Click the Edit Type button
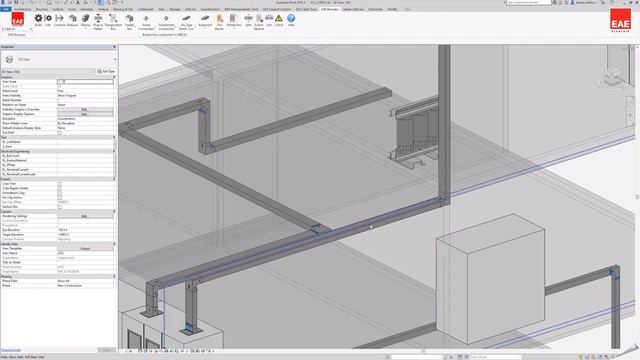 [x=106, y=71]
